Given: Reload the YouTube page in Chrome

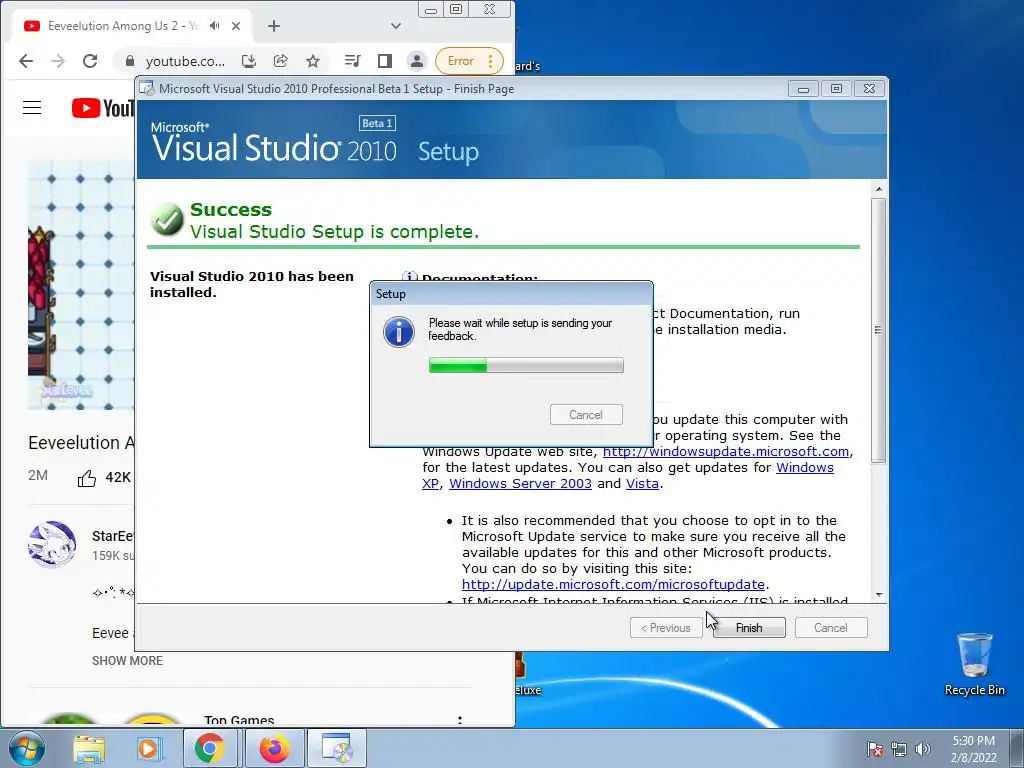Looking at the screenshot, I should point(90,61).
